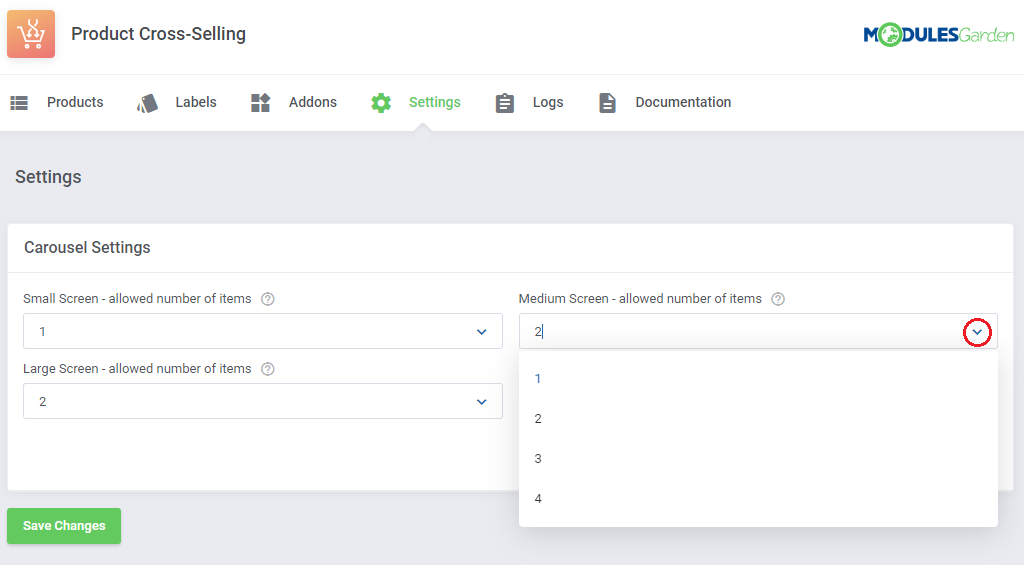Pick option 3 in the open dropdown list
The width and height of the screenshot is (1024, 565).
[x=758, y=459]
